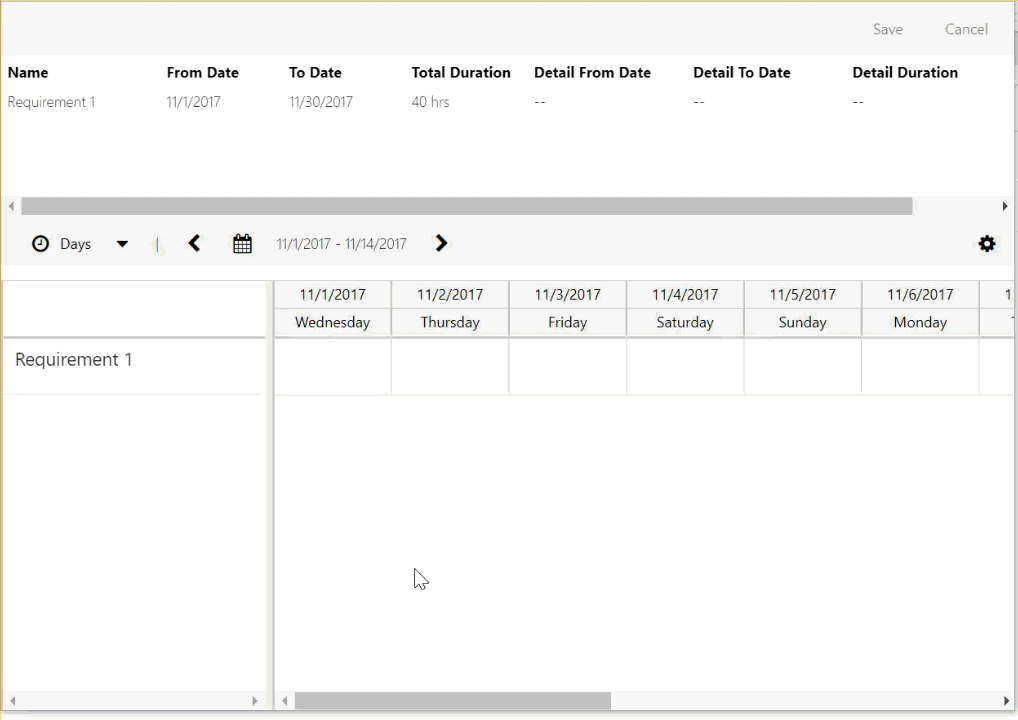Click the Cancel button
This screenshot has height=720, width=1018.
tap(965, 29)
